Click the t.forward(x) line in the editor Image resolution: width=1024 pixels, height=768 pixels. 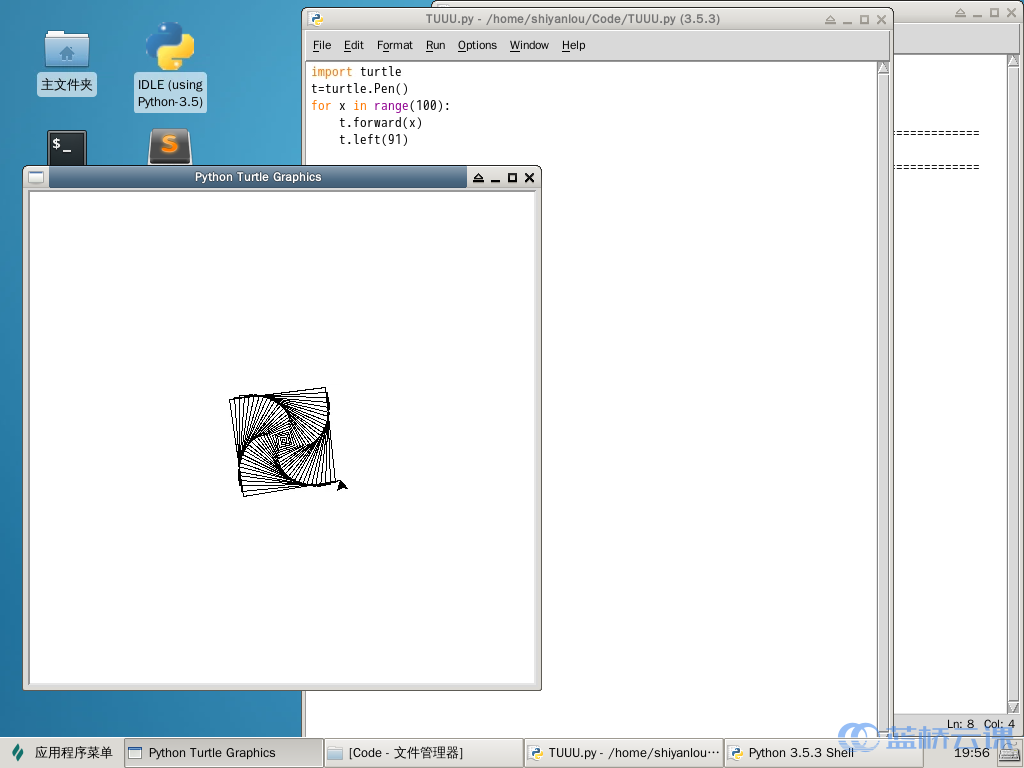[380, 123]
